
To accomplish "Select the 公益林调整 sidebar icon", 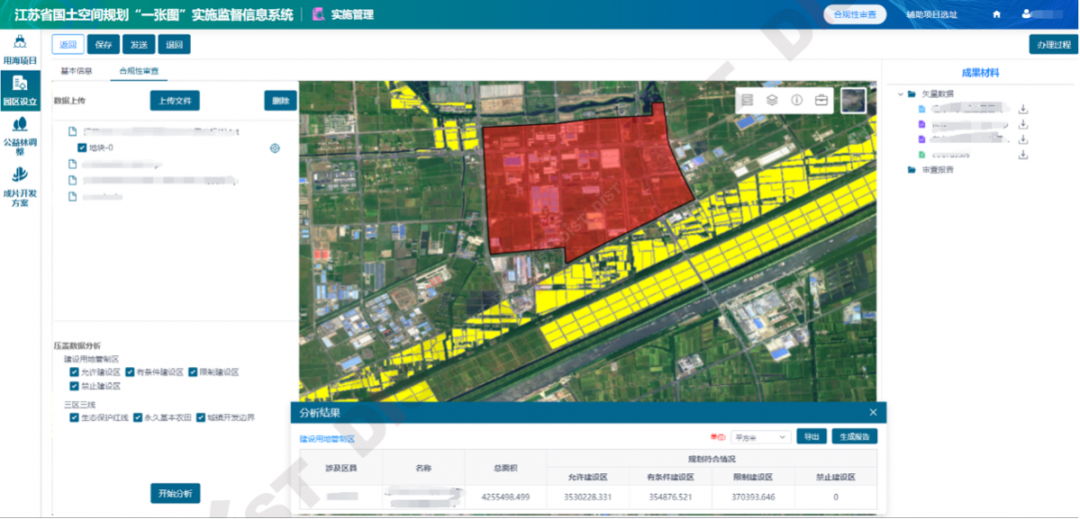I will click(x=20, y=130).
